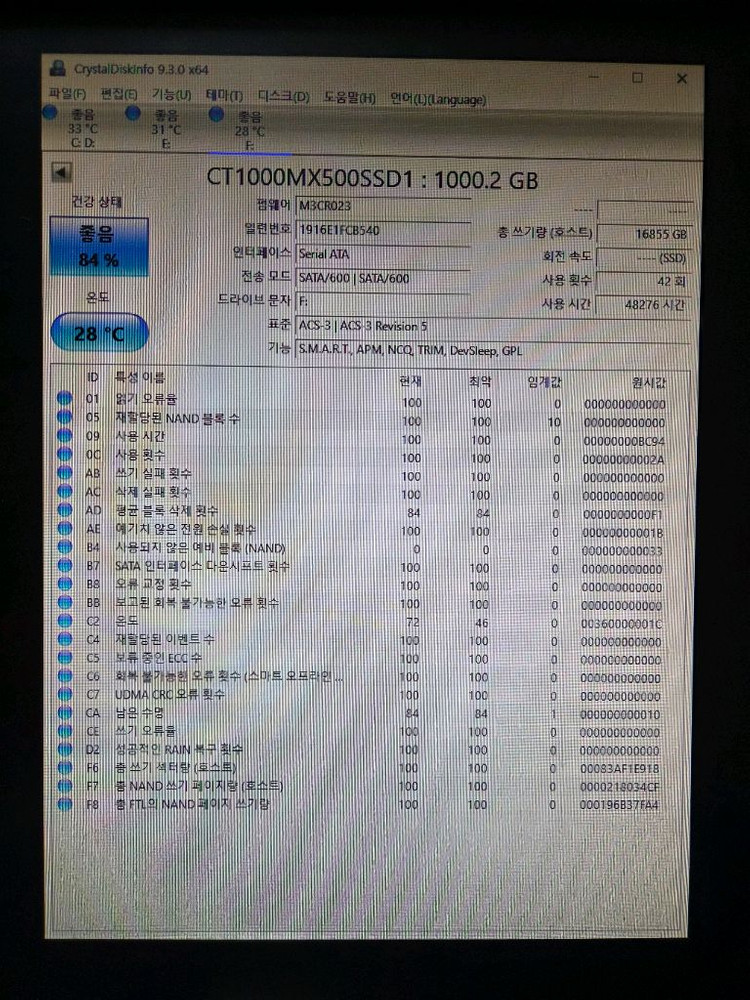Click raw value 00000000002A of 사용 횟수
Viewport: 750px width, 1000px height.
click(x=624, y=459)
